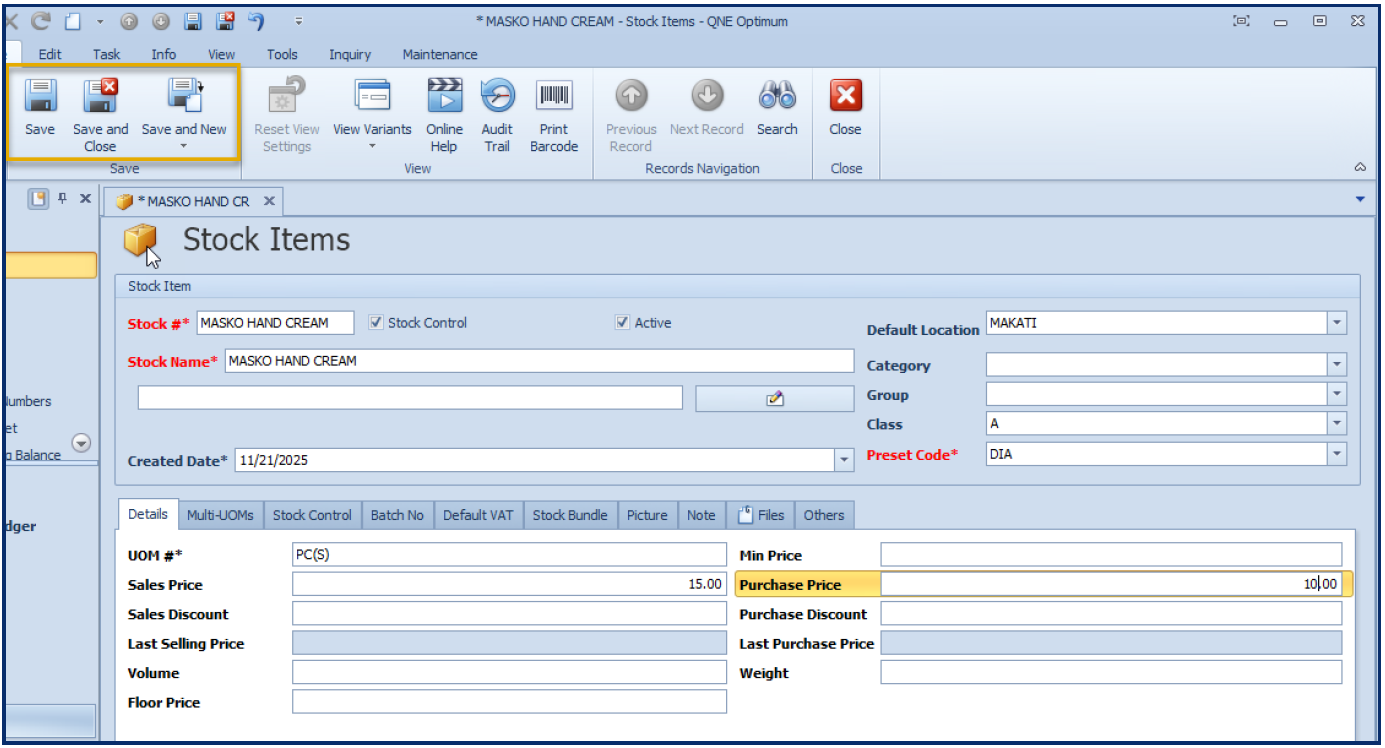Viewport: 1385px width, 748px height.
Task: Go to Next Record
Action: click(707, 96)
